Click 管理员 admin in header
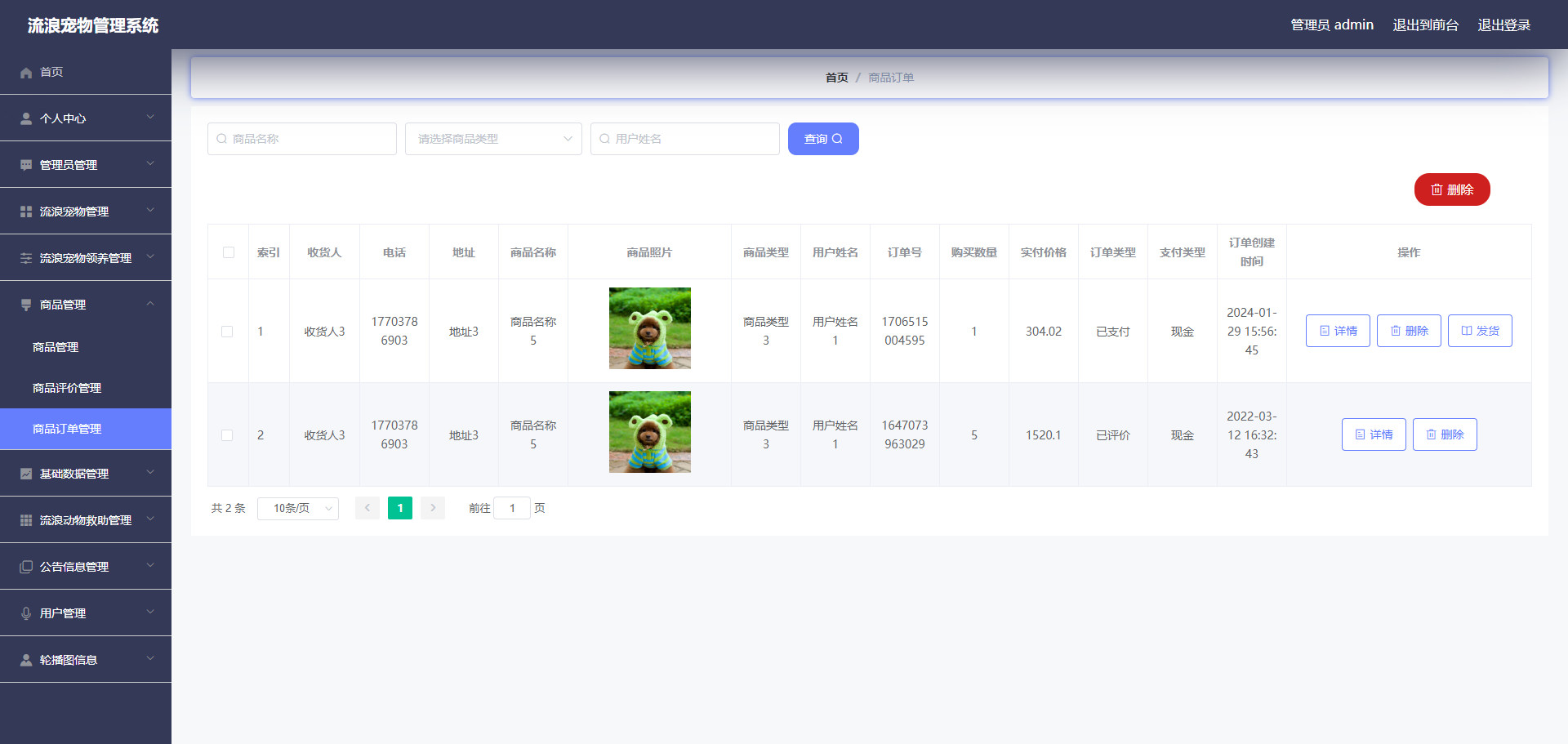The image size is (1568, 744). pos(1332,25)
